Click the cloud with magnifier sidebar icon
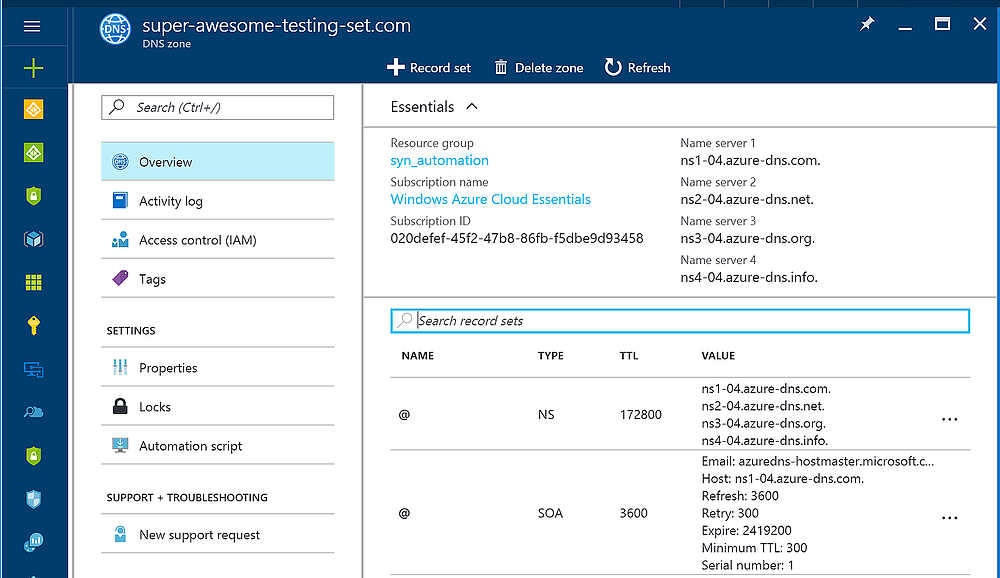 pyautogui.click(x=33, y=412)
